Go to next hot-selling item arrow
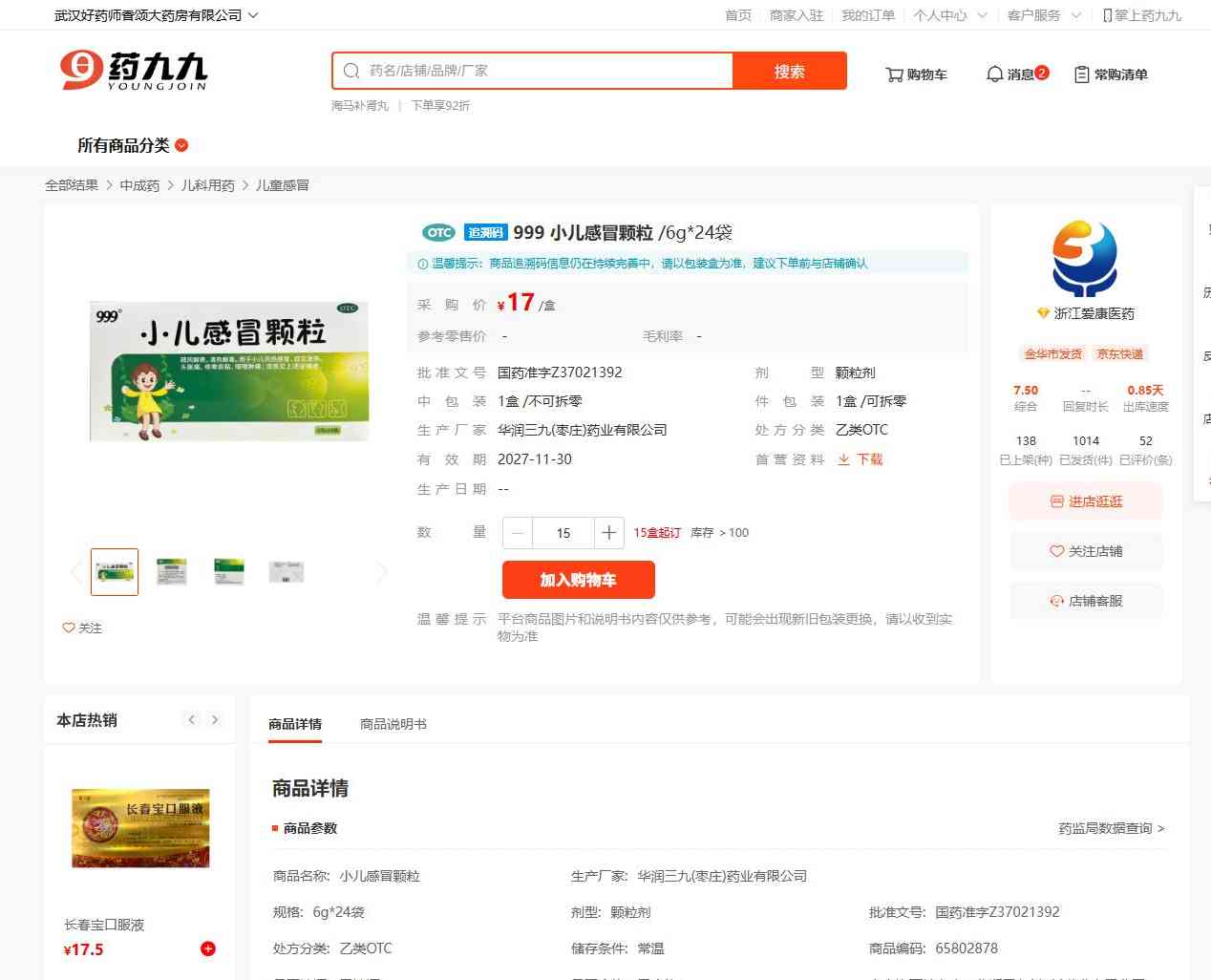The image size is (1211, 980). pyautogui.click(x=215, y=720)
